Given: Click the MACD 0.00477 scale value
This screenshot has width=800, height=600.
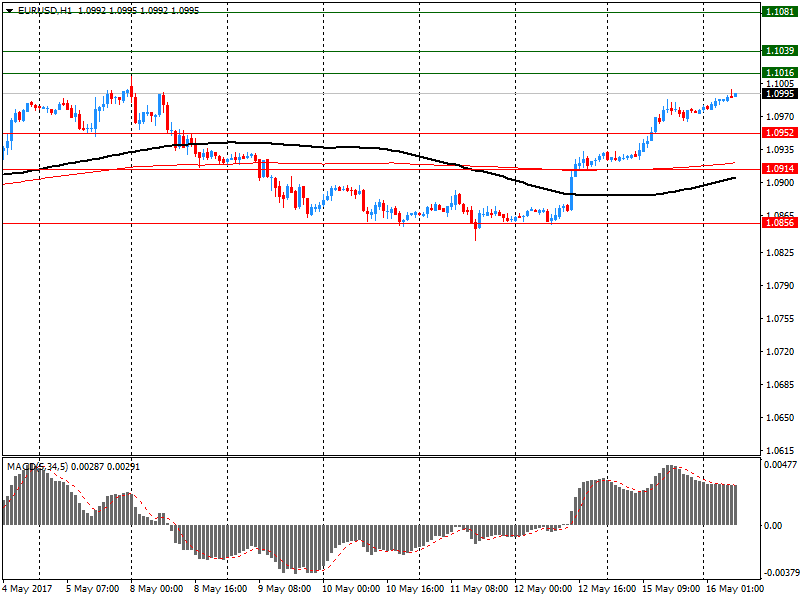Looking at the screenshot, I should (x=780, y=464).
